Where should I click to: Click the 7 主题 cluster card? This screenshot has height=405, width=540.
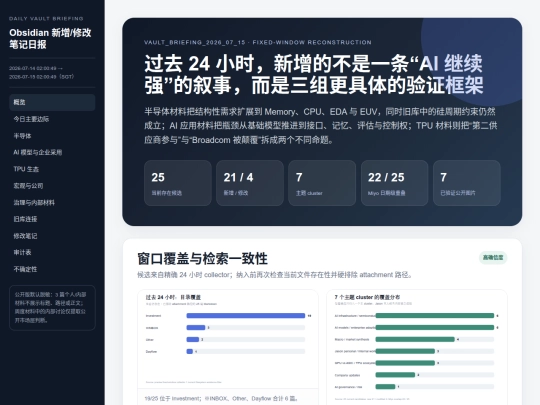[322, 183]
